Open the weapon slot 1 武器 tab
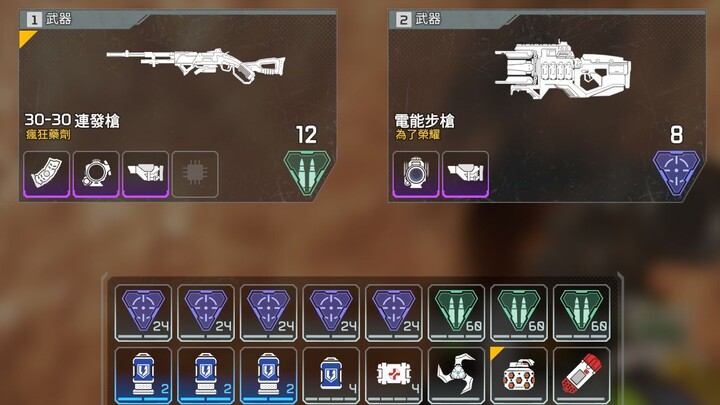 [50, 19]
